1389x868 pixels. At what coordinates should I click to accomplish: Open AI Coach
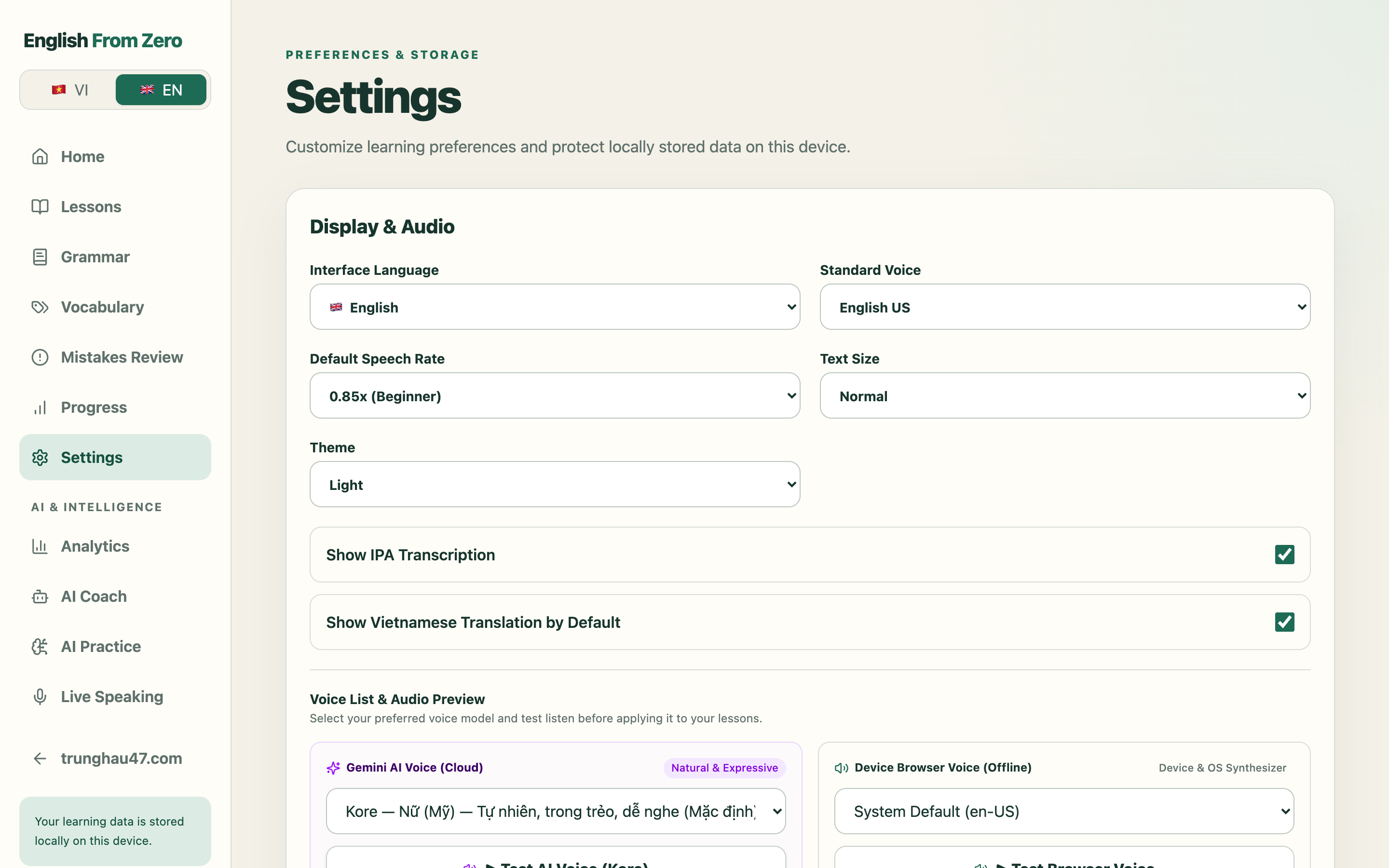(x=115, y=597)
